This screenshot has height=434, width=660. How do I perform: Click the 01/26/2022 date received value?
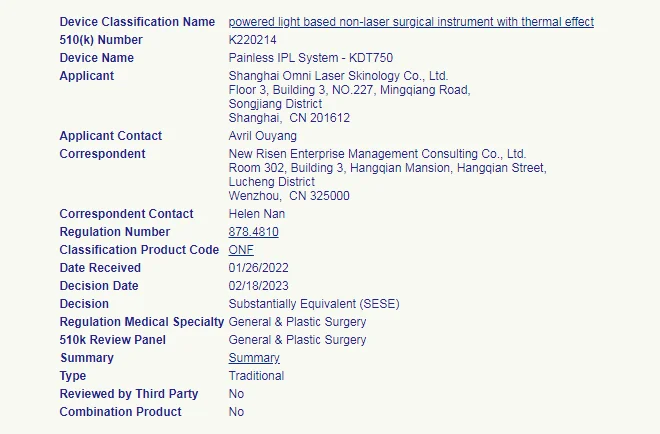click(x=258, y=268)
